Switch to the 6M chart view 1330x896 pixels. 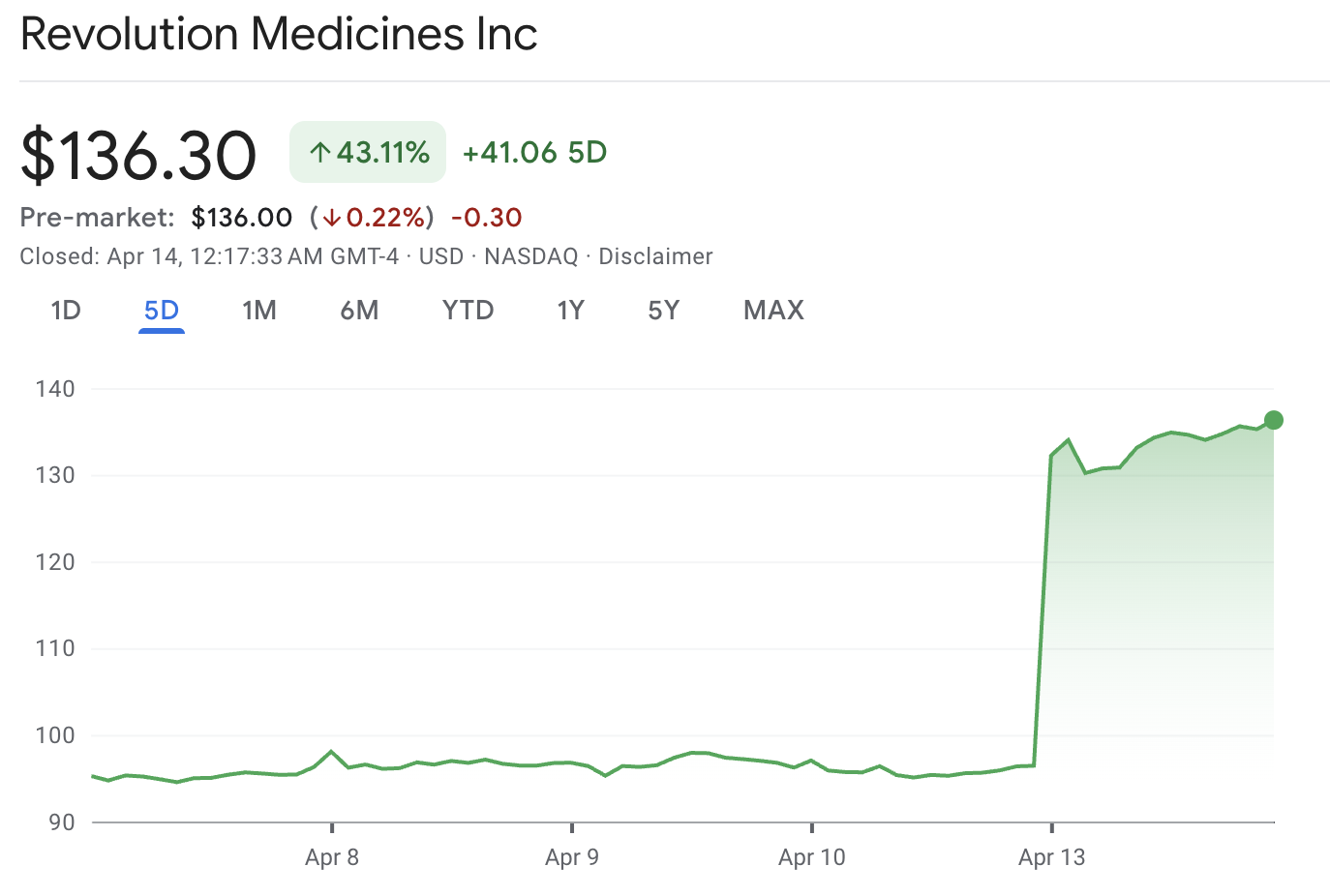[x=359, y=310]
